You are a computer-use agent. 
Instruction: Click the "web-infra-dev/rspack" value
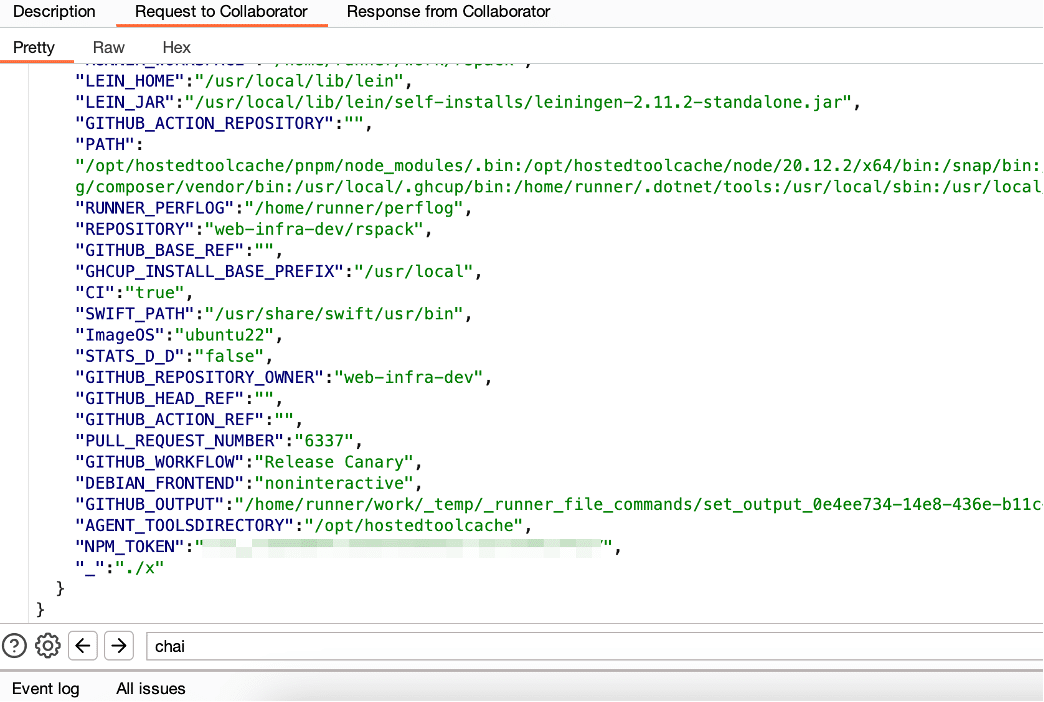(314, 230)
